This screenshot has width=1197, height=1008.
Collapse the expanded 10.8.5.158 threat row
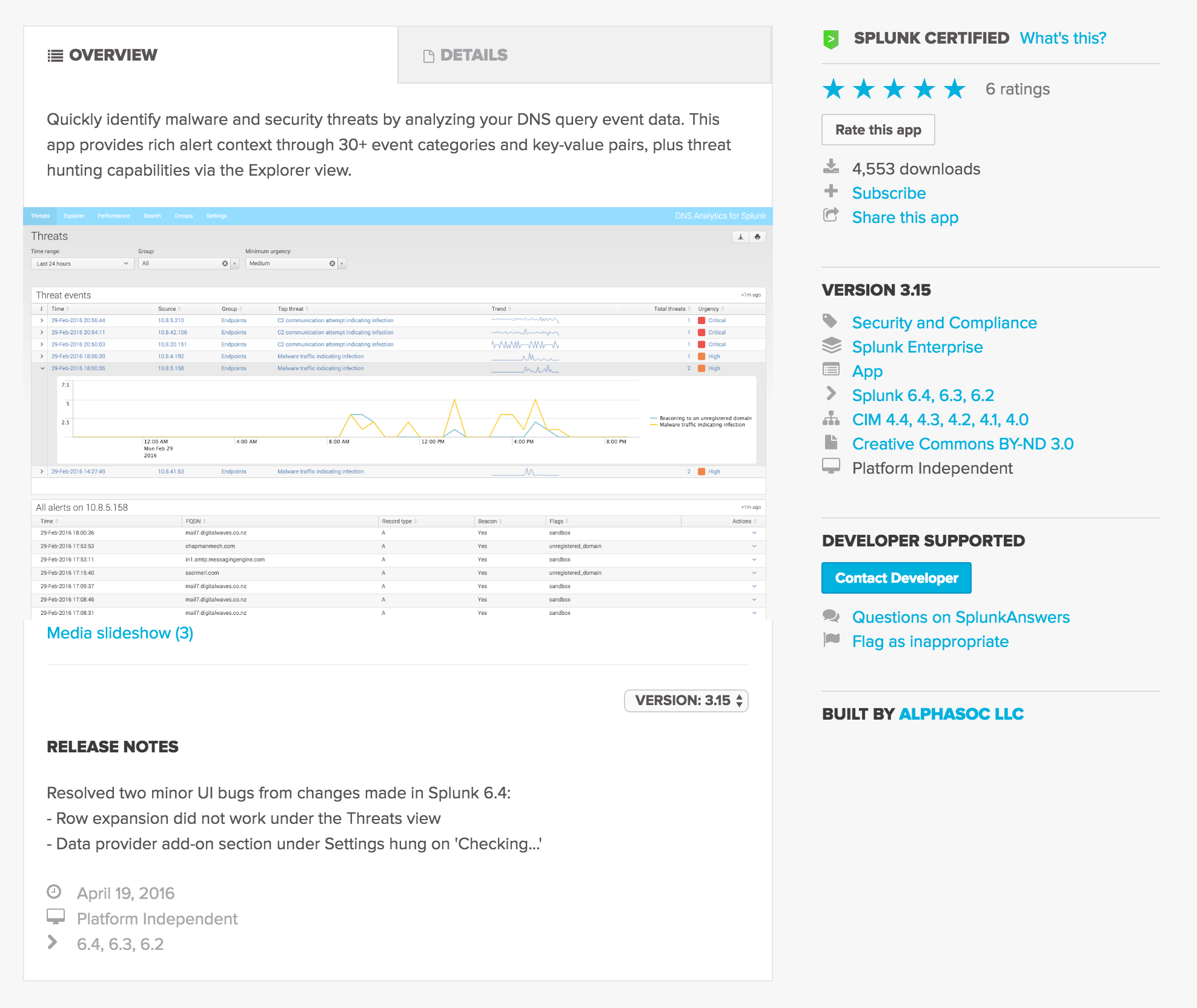(42, 368)
